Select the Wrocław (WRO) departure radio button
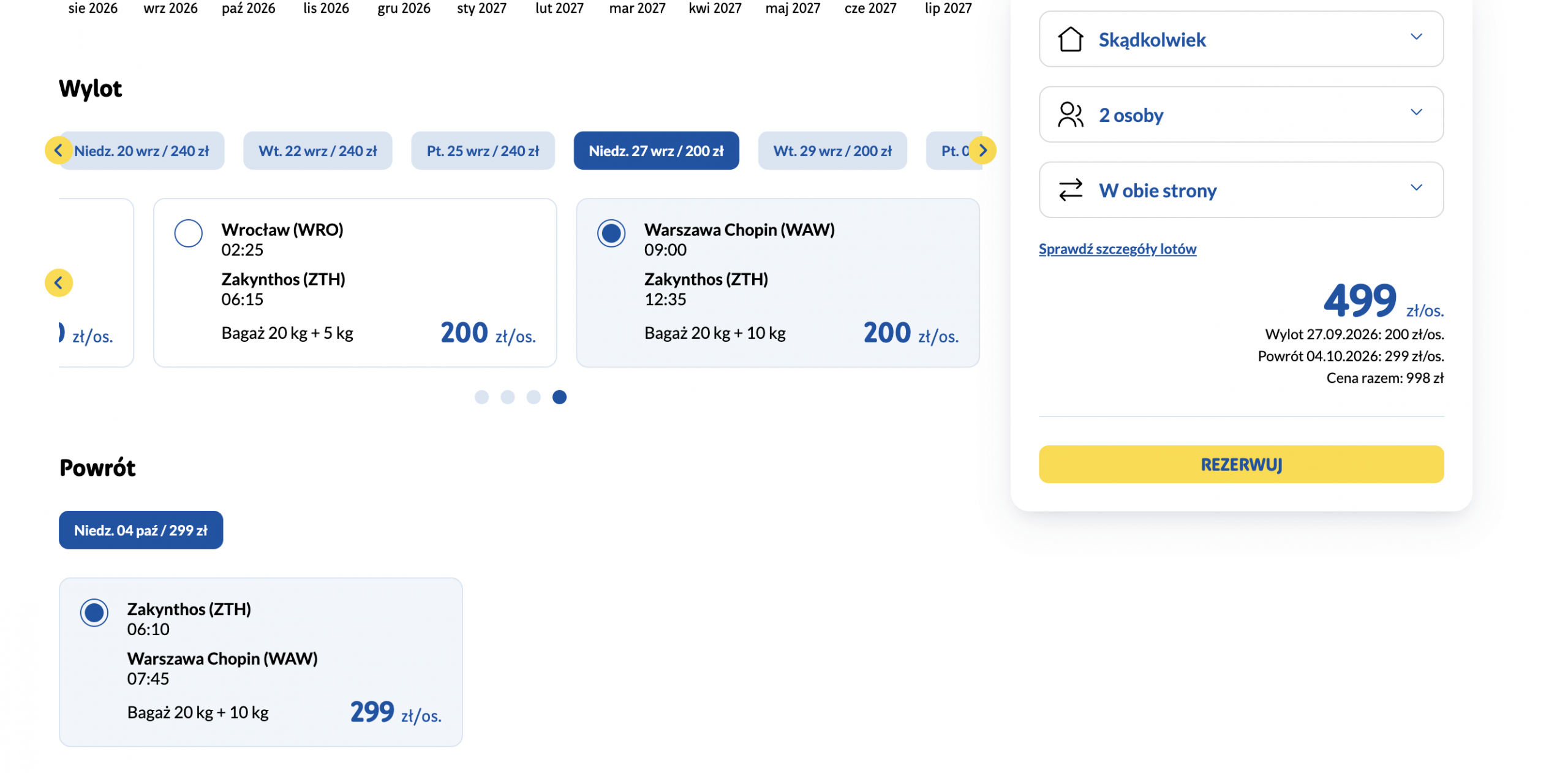 [x=188, y=233]
